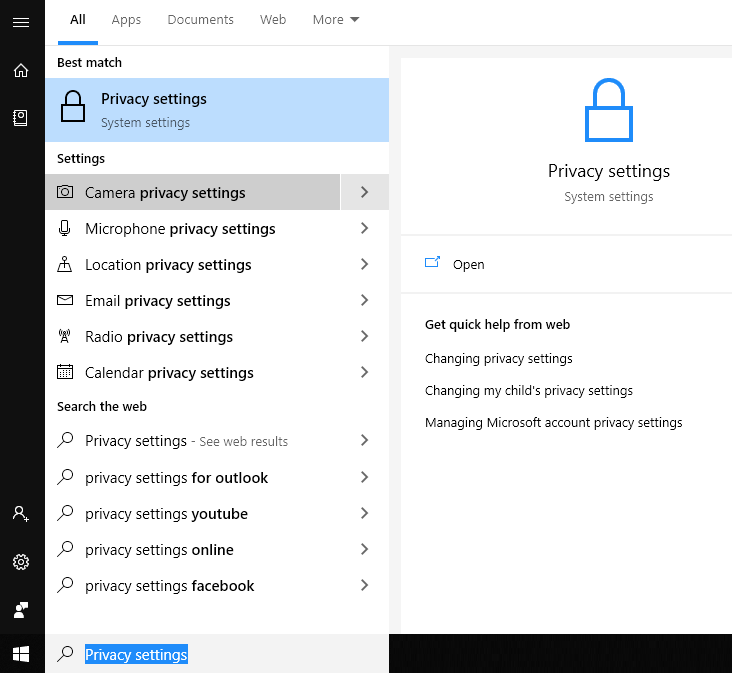Expand Radio privacy settings arrow

tap(365, 336)
